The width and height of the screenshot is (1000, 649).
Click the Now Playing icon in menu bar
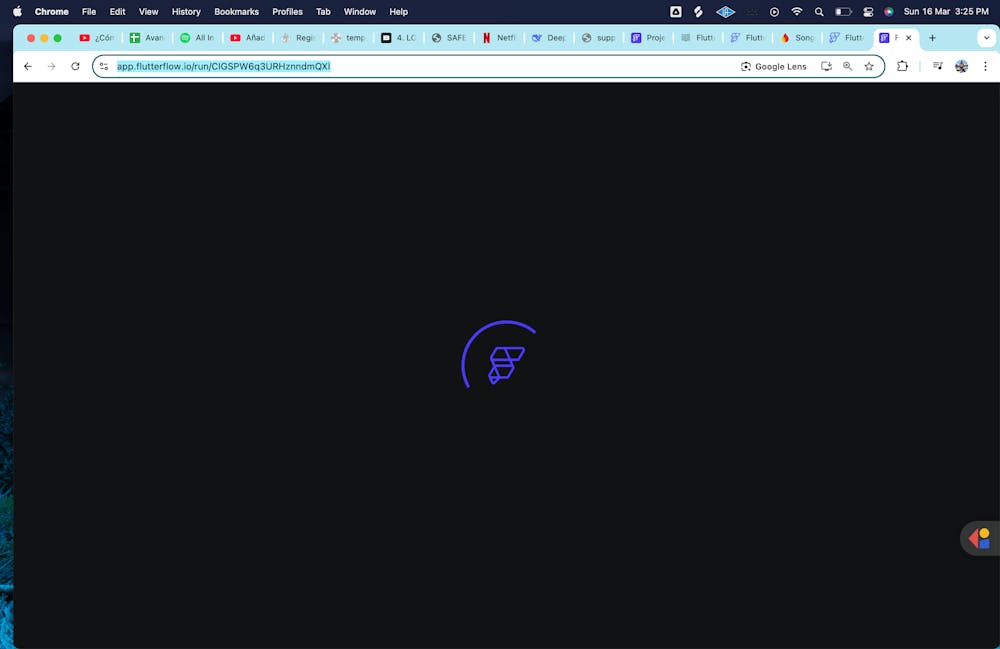coord(774,11)
